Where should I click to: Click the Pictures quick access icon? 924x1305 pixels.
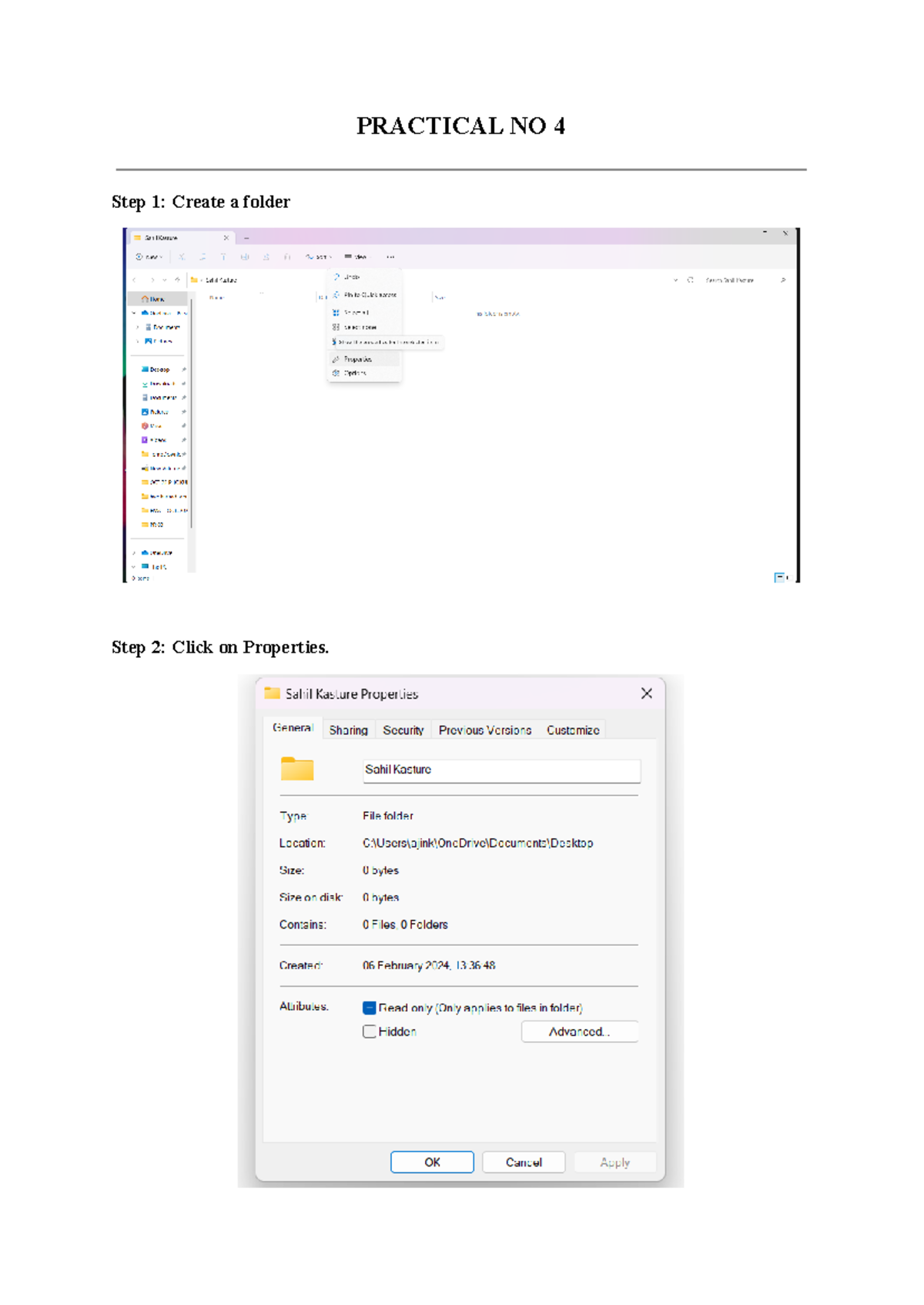(145, 412)
